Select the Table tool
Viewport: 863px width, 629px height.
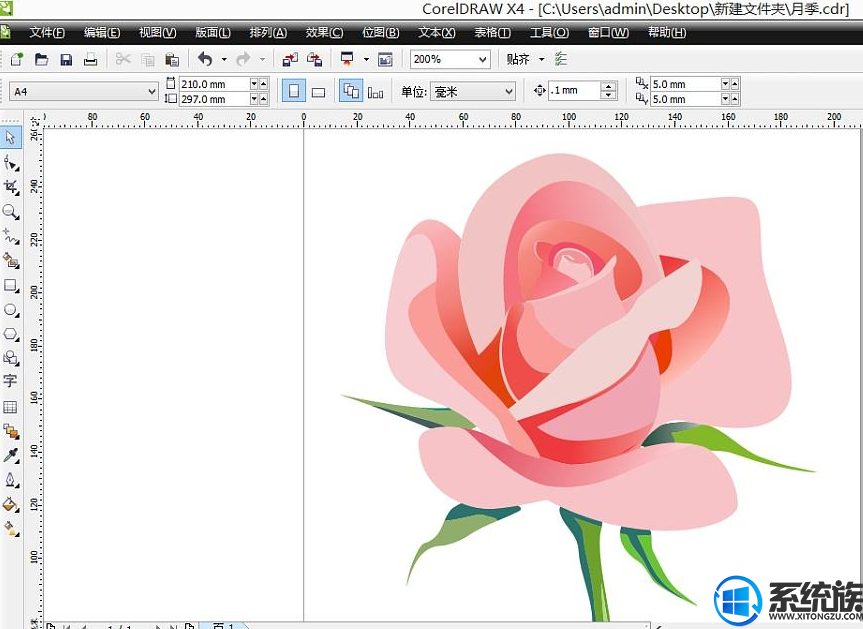(x=10, y=407)
